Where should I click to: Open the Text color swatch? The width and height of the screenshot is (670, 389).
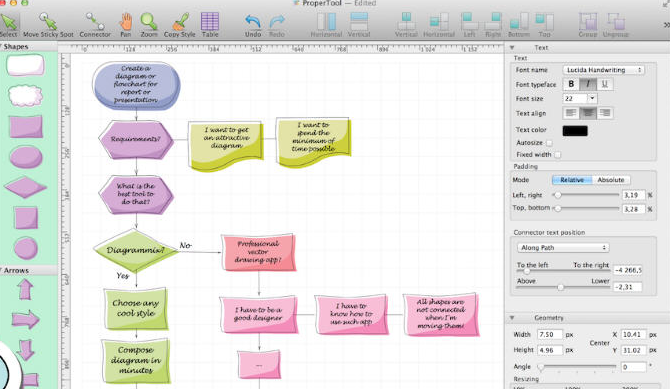click(x=575, y=130)
